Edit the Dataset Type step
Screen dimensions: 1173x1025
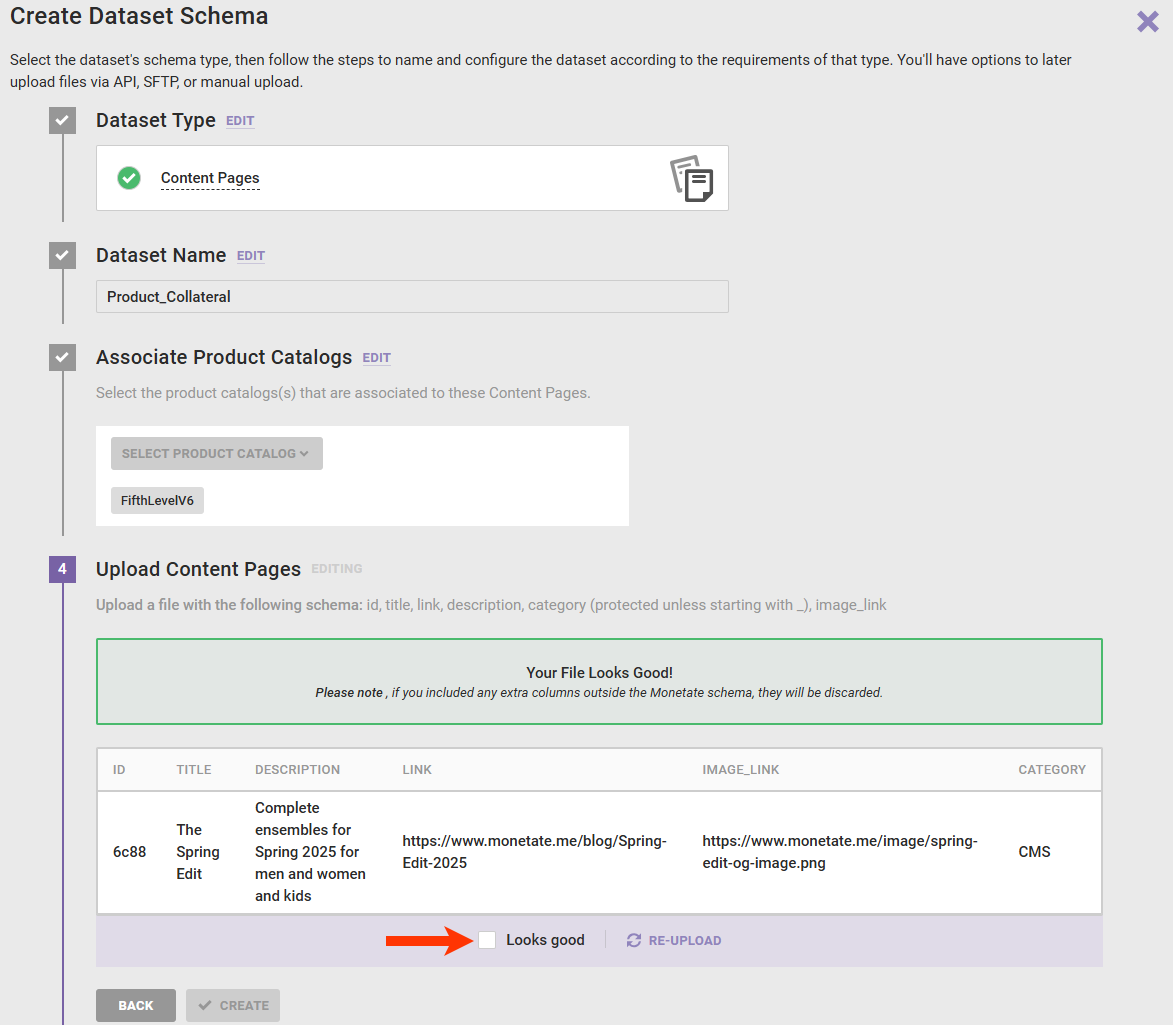(x=240, y=121)
